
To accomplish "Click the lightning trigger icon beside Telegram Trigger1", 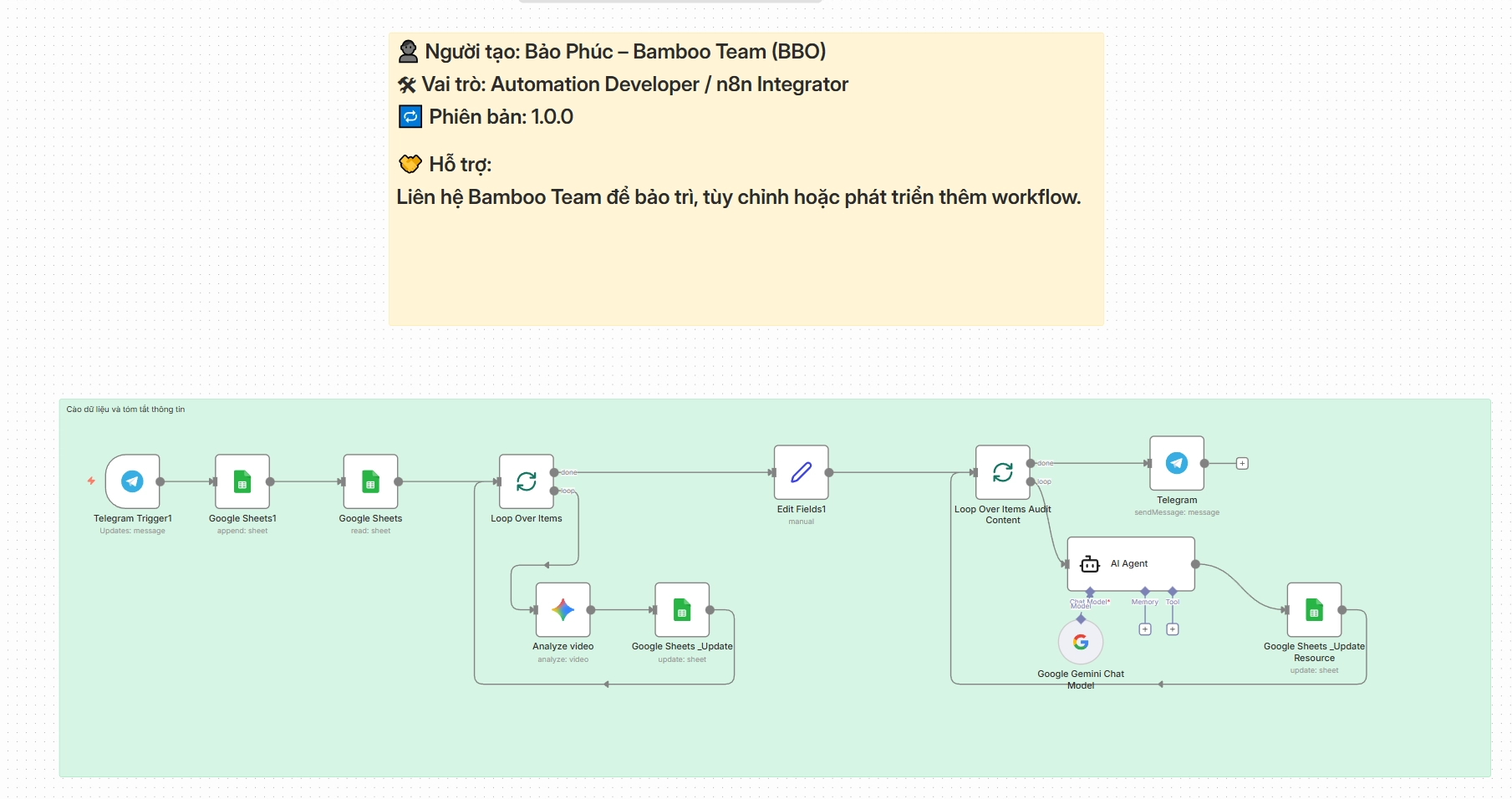I will (91, 481).
